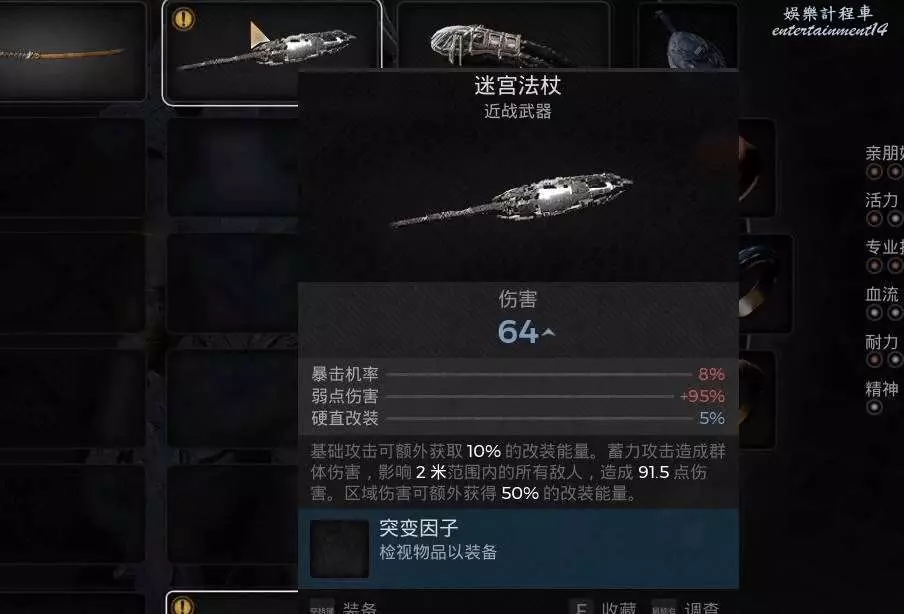Image resolution: width=904 pixels, height=614 pixels.
Task: Click the alert icon on the bottom inventory slot
Action: 183,606
